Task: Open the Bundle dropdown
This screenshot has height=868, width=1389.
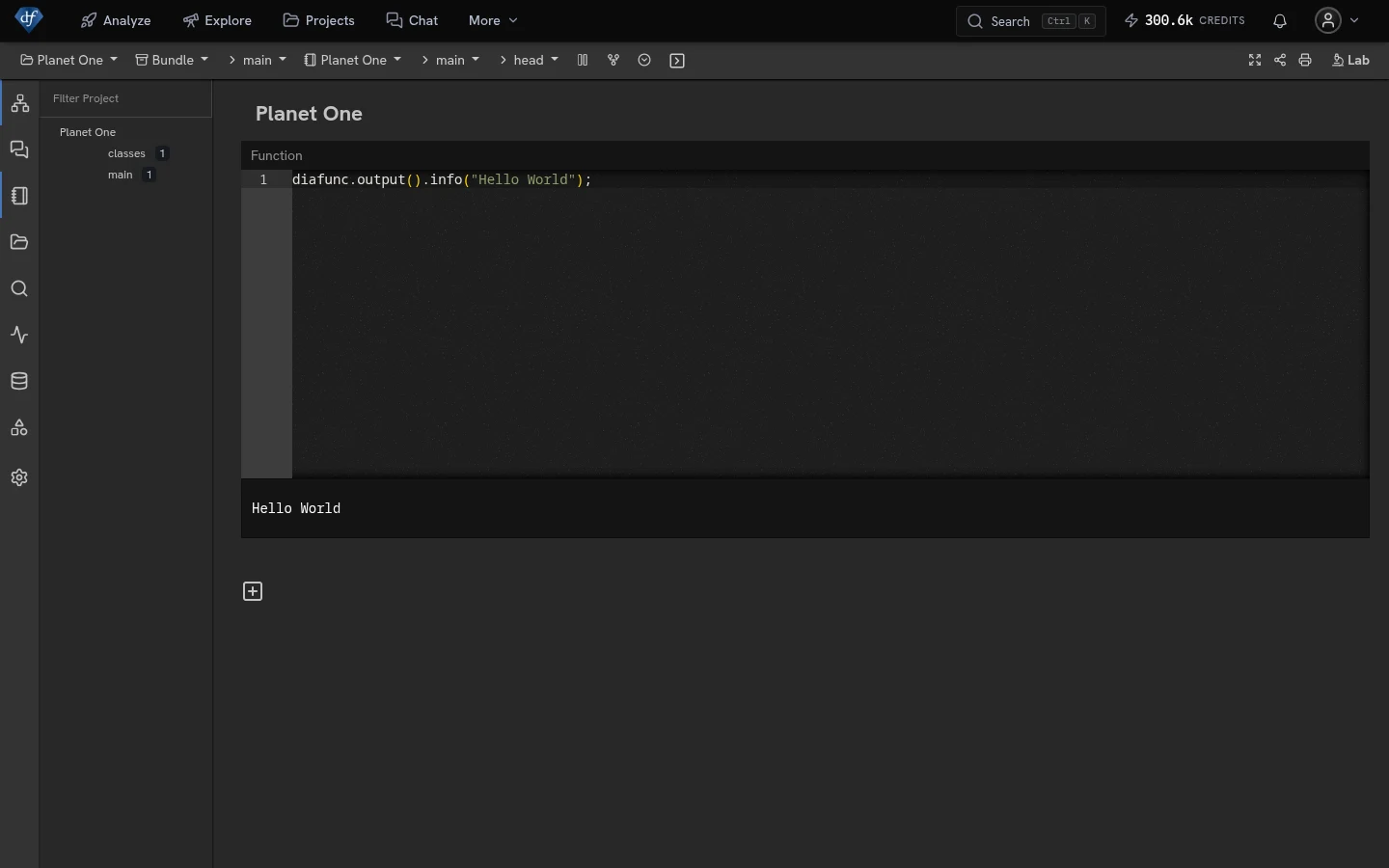Action: tap(172, 60)
